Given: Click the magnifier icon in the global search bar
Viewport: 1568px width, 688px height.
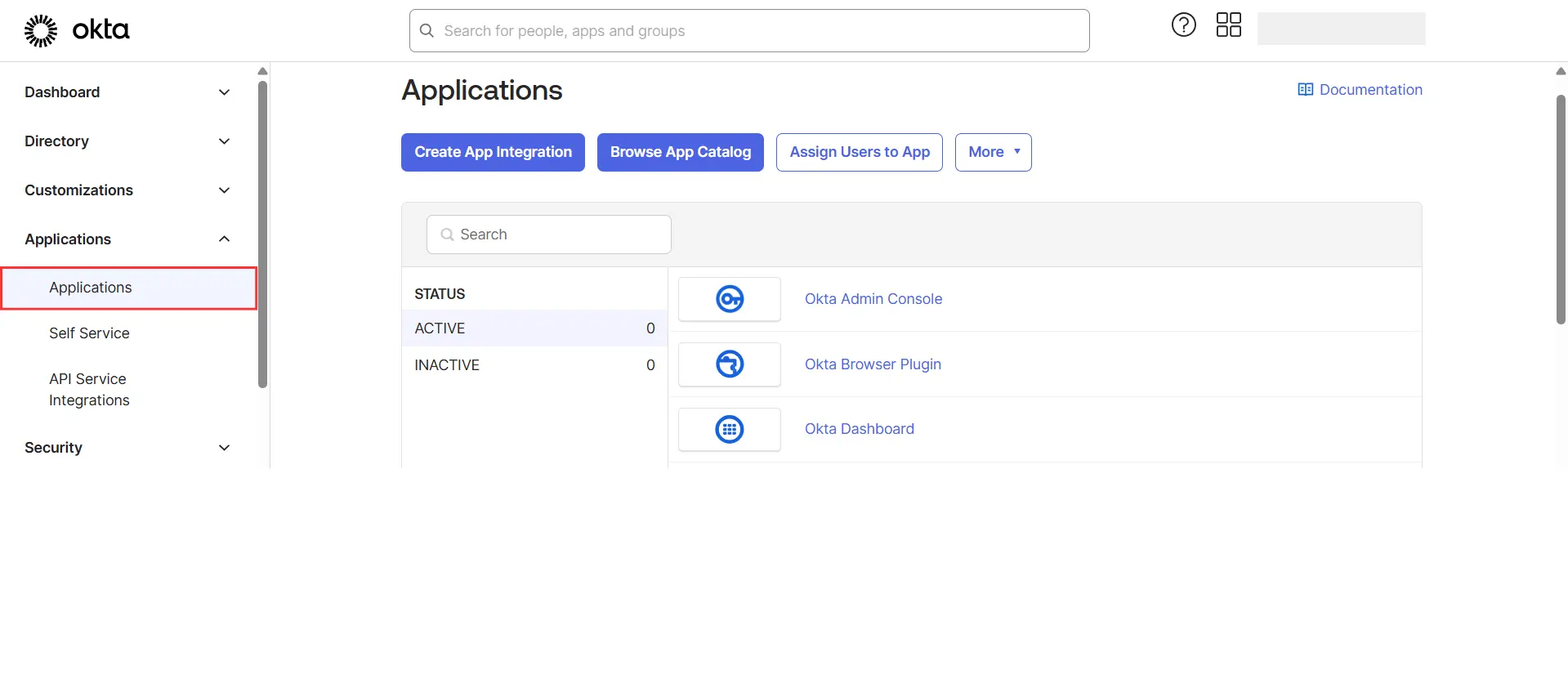Looking at the screenshot, I should pos(427,31).
